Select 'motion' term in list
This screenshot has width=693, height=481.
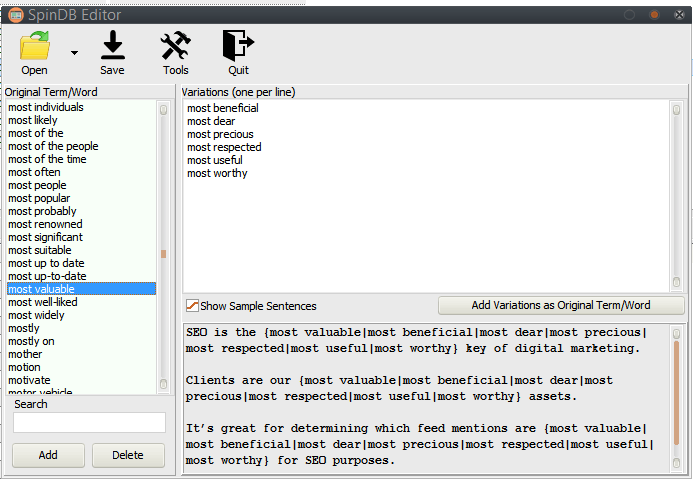point(81,367)
